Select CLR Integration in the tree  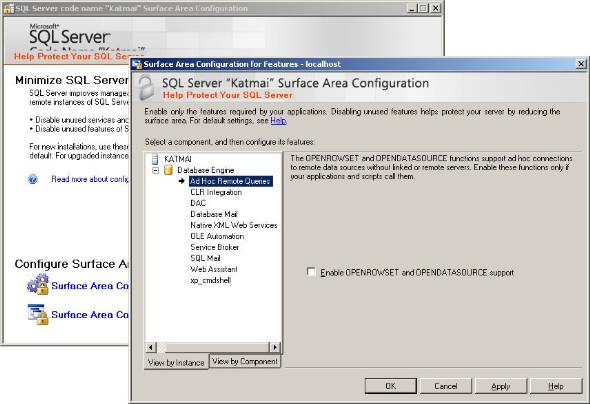[x=216, y=192]
